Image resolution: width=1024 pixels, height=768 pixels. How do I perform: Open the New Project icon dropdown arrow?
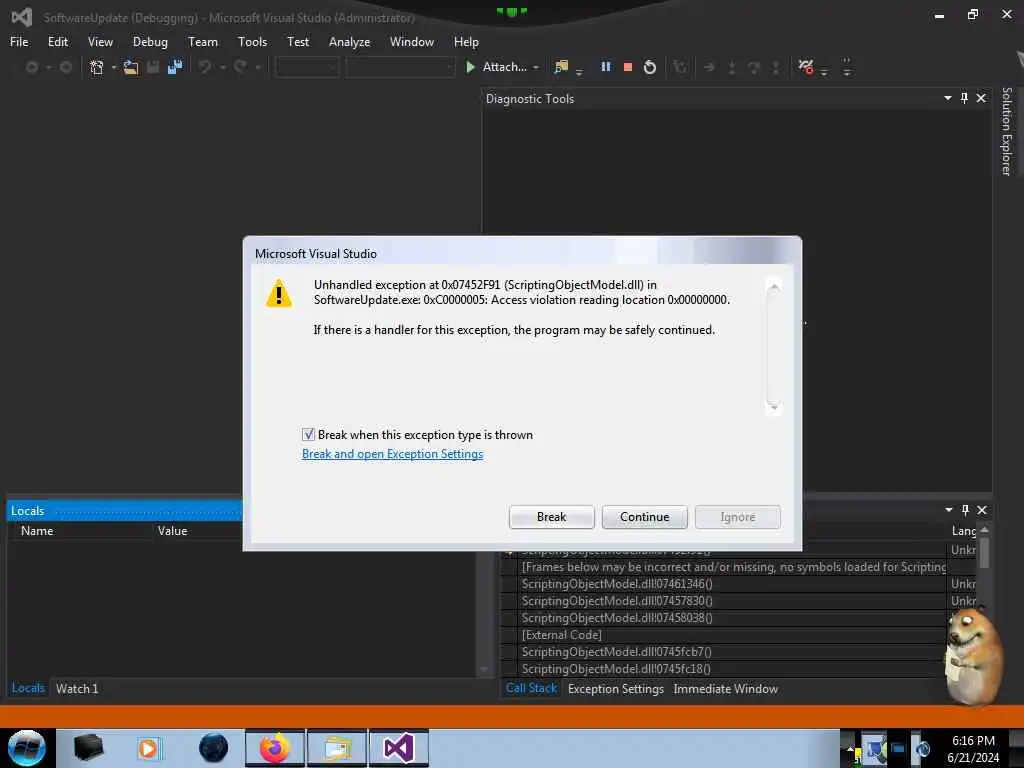[x=114, y=67]
